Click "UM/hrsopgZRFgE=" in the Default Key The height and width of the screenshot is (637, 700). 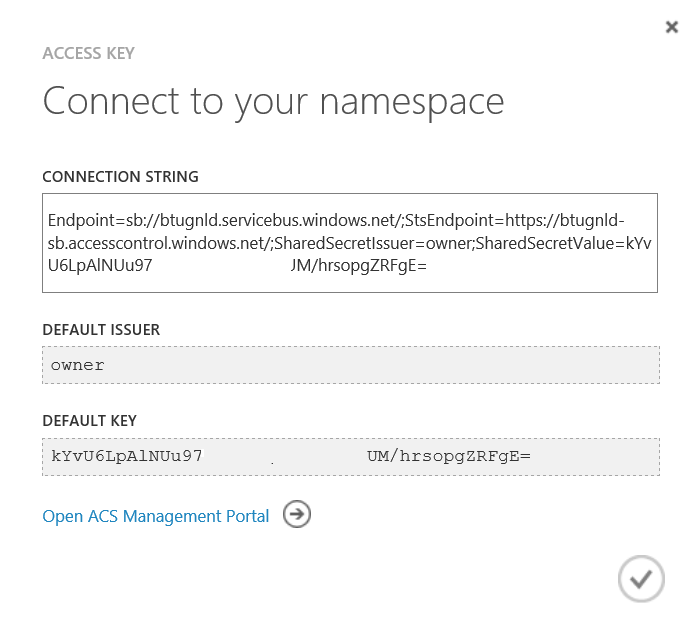click(448, 456)
